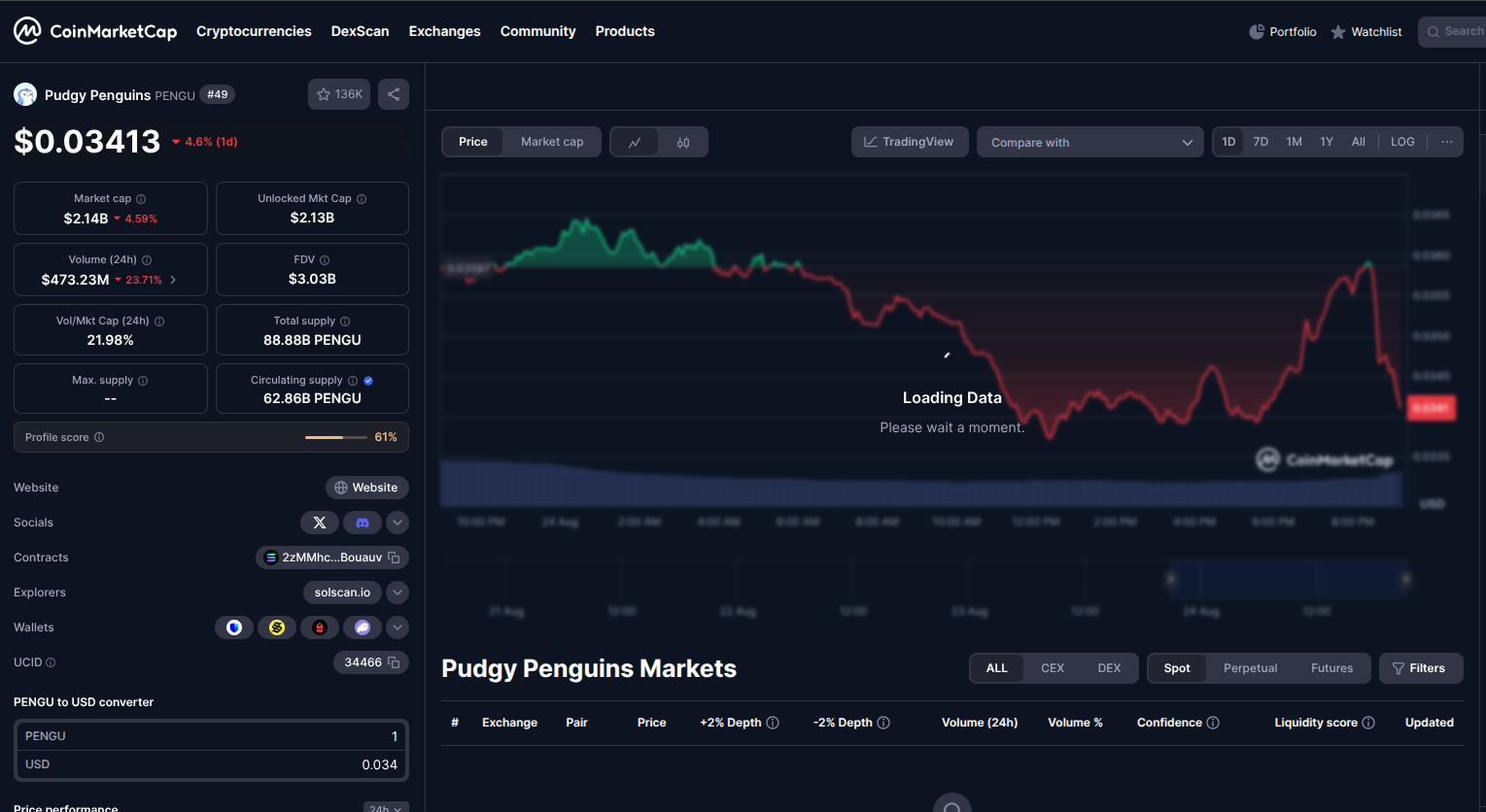Click the verified circulating supply badge
Image resolution: width=1486 pixels, height=812 pixels.
pos(368,381)
